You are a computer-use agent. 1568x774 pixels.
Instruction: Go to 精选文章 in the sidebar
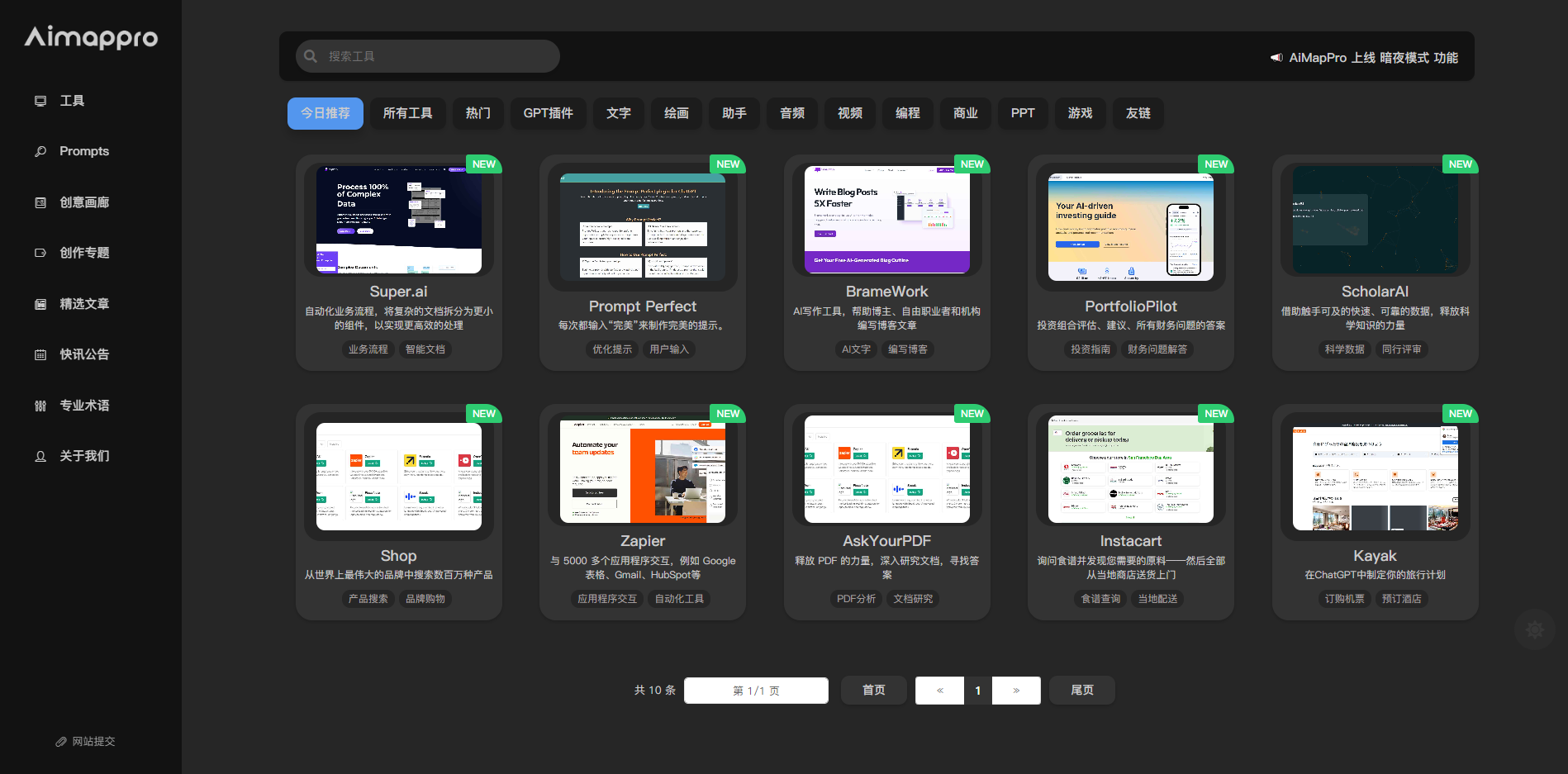coord(83,304)
